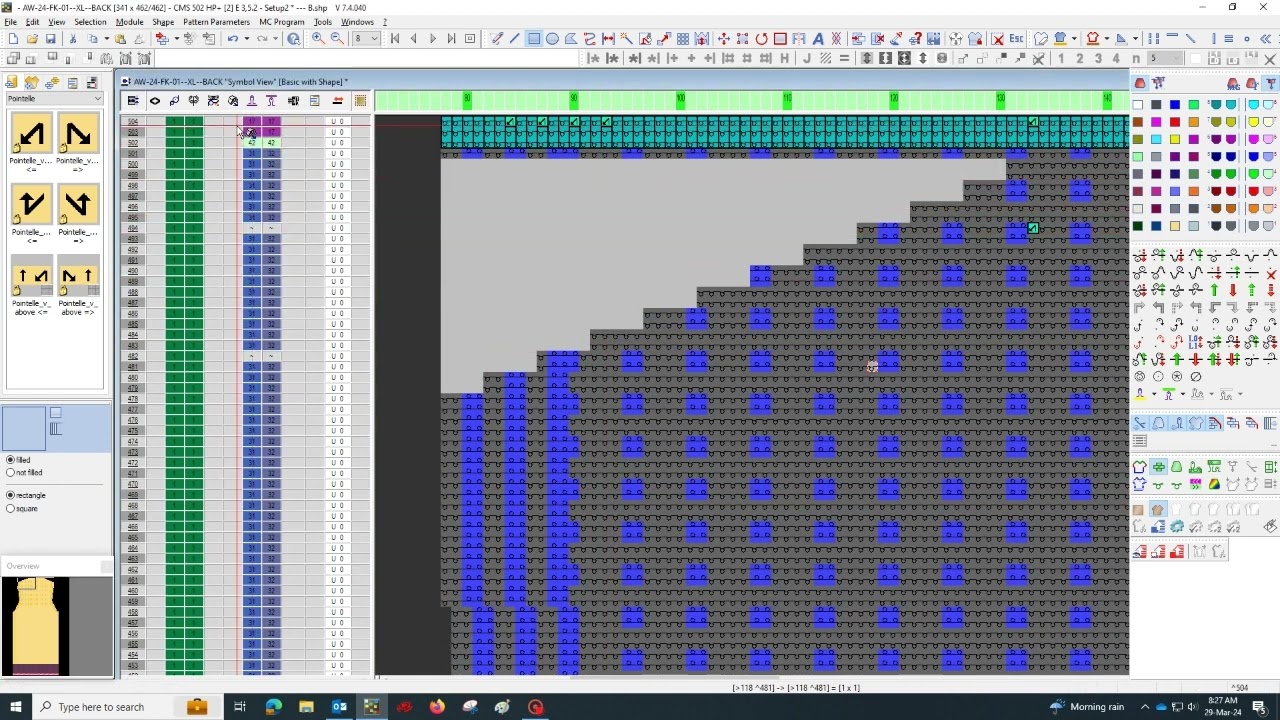Select the 'not filled' radio option

coord(11,472)
